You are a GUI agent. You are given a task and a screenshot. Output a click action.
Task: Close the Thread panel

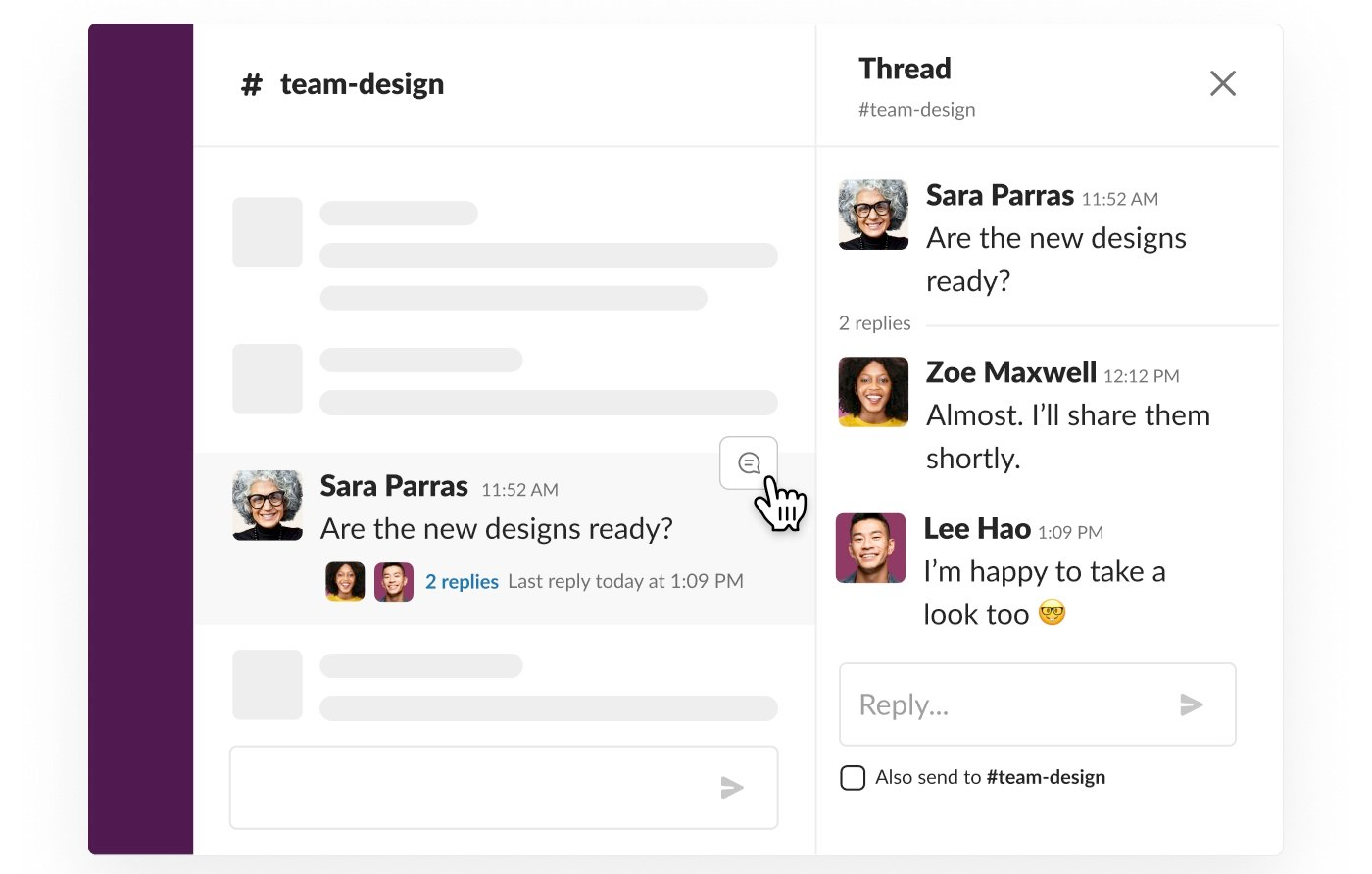coord(1223,83)
